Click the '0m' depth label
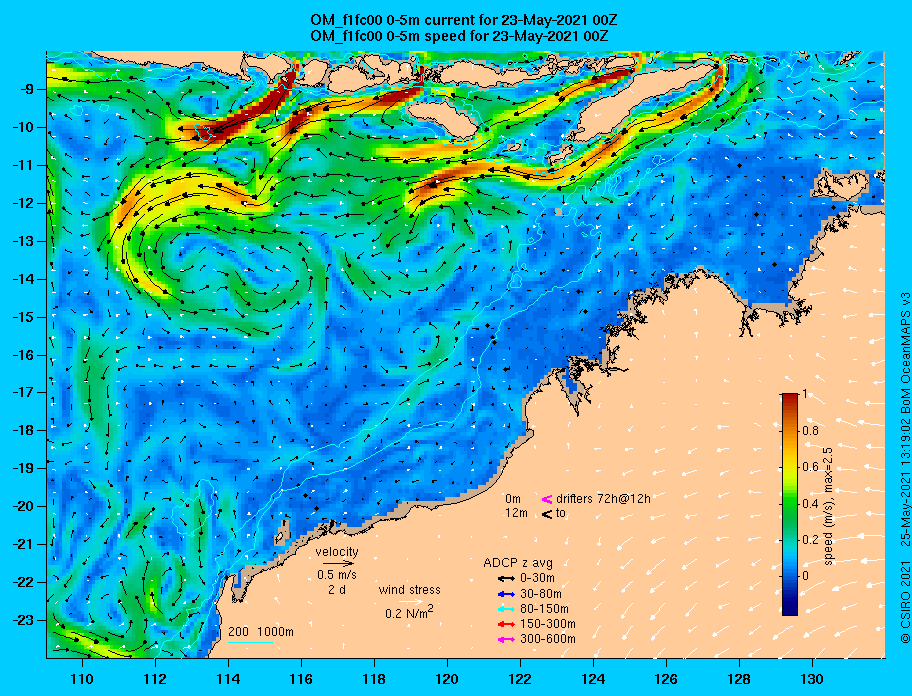Viewport: 912px width, 696px height. coord(513,498)
